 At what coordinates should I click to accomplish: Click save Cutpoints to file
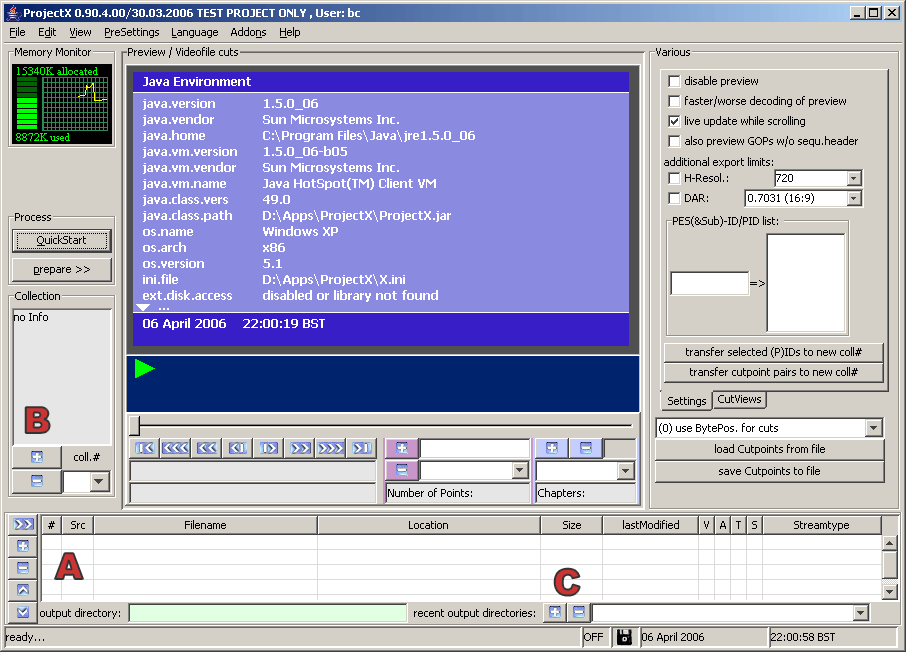point(768,471)
